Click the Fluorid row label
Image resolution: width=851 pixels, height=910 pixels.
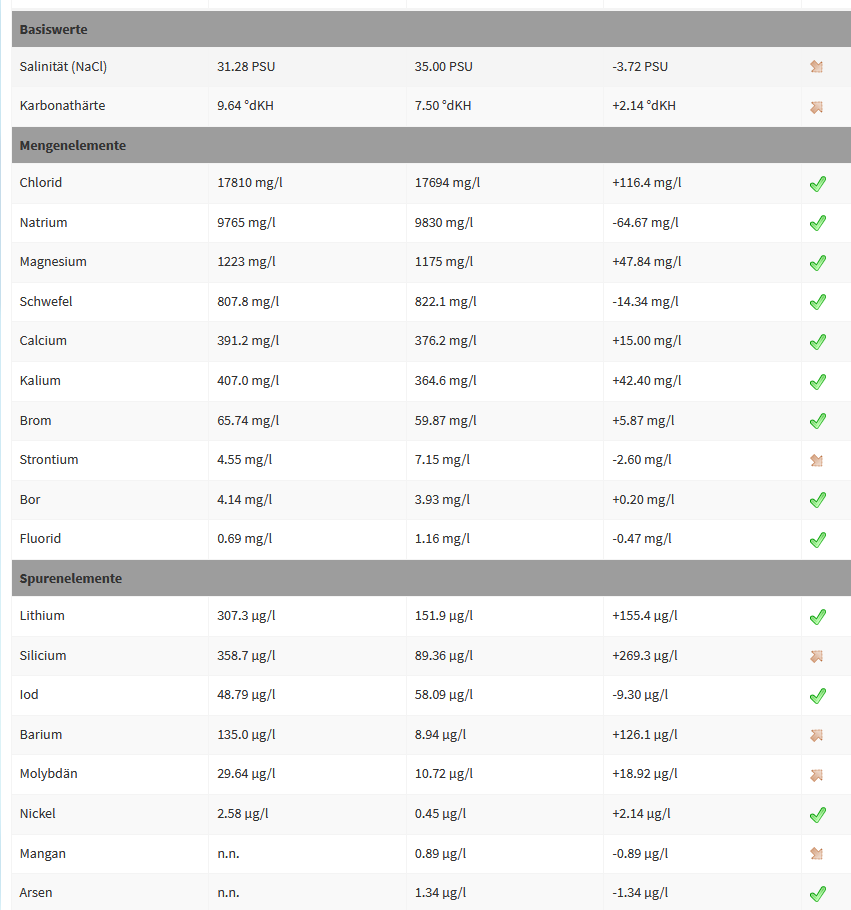[40, 539]
